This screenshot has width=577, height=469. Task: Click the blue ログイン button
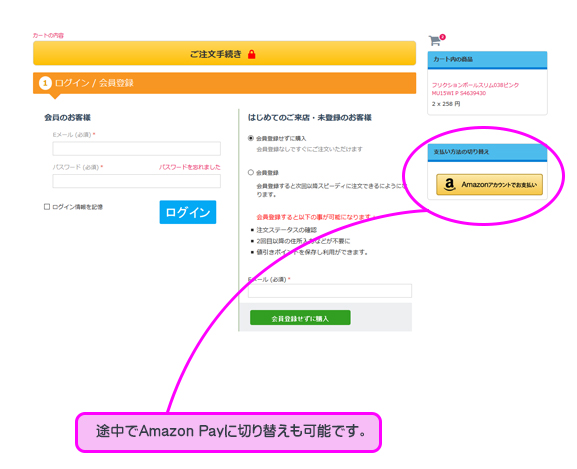[188, 212]
